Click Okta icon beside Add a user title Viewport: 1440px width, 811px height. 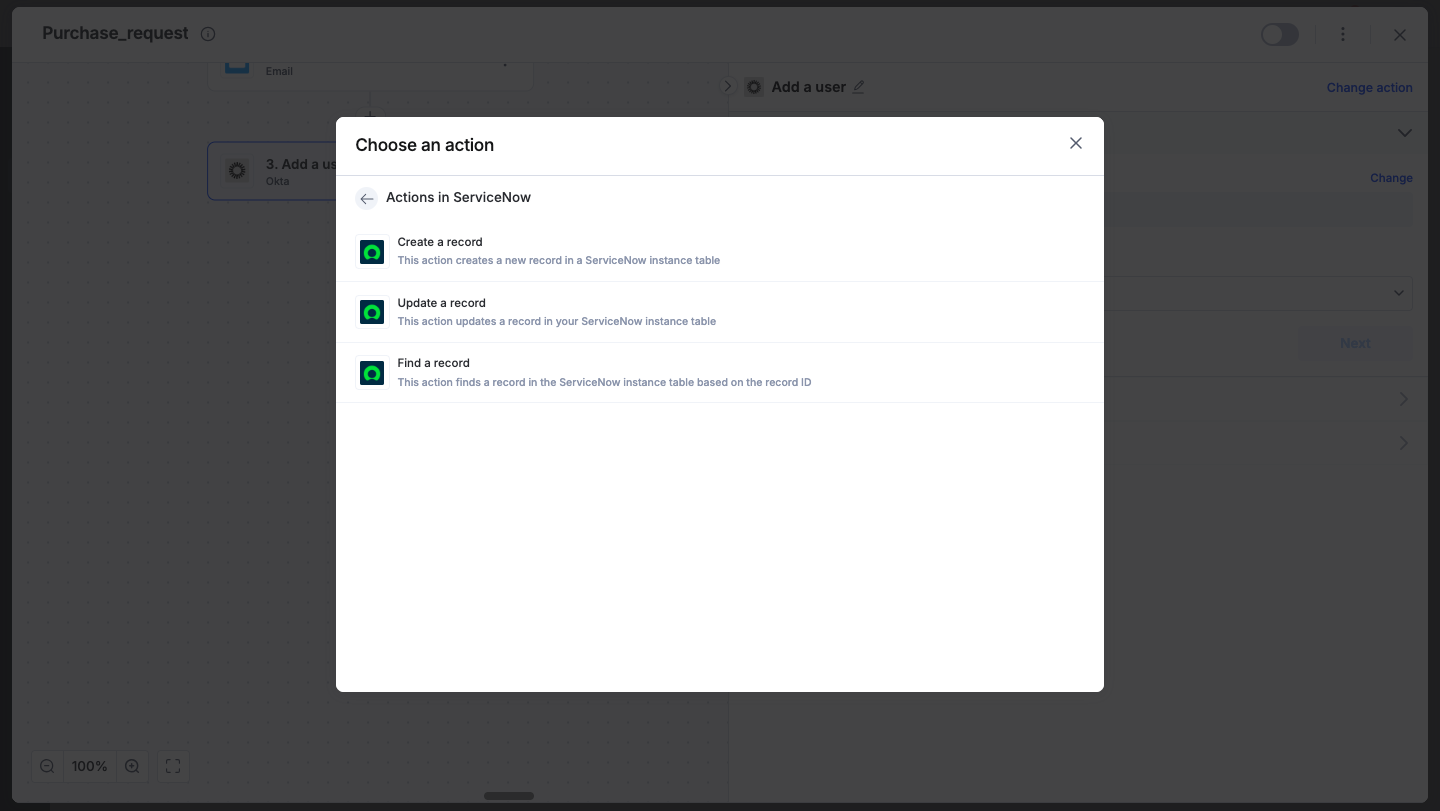click(754, 87)
